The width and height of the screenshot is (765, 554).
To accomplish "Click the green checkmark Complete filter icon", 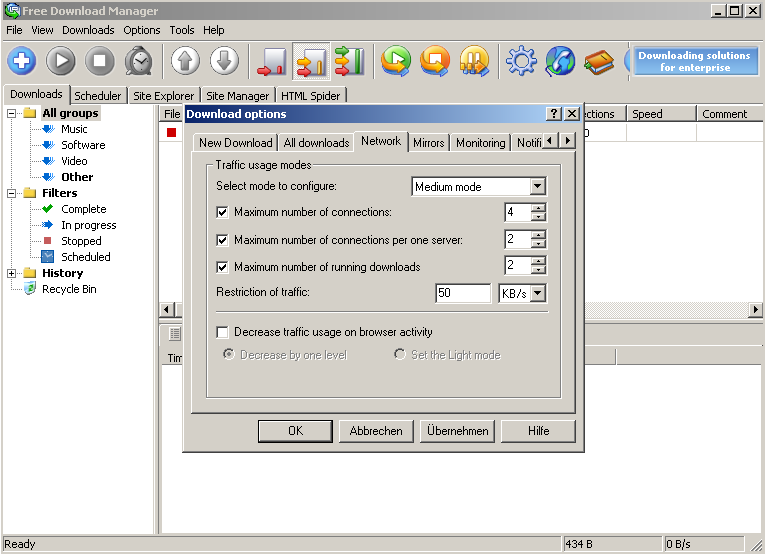I will 48,209.
